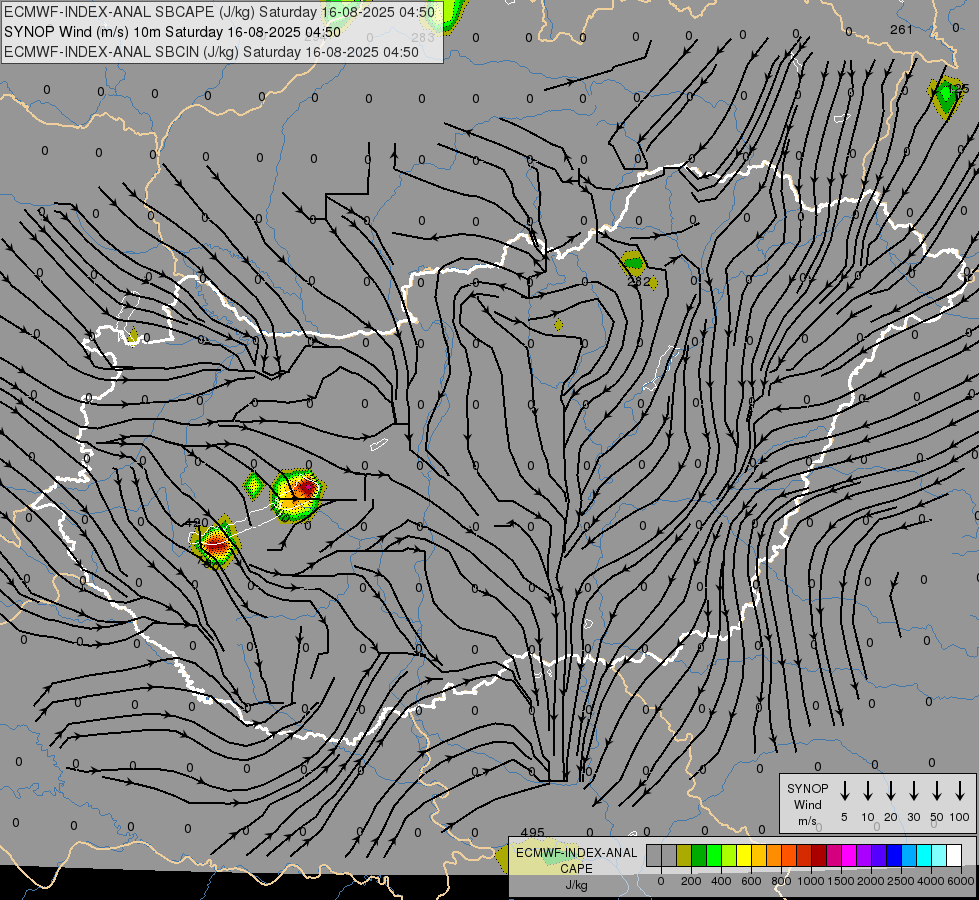Click the 50 m/s wind arrow in legend
Screen dimensions: 979x900
pos(937,790)
